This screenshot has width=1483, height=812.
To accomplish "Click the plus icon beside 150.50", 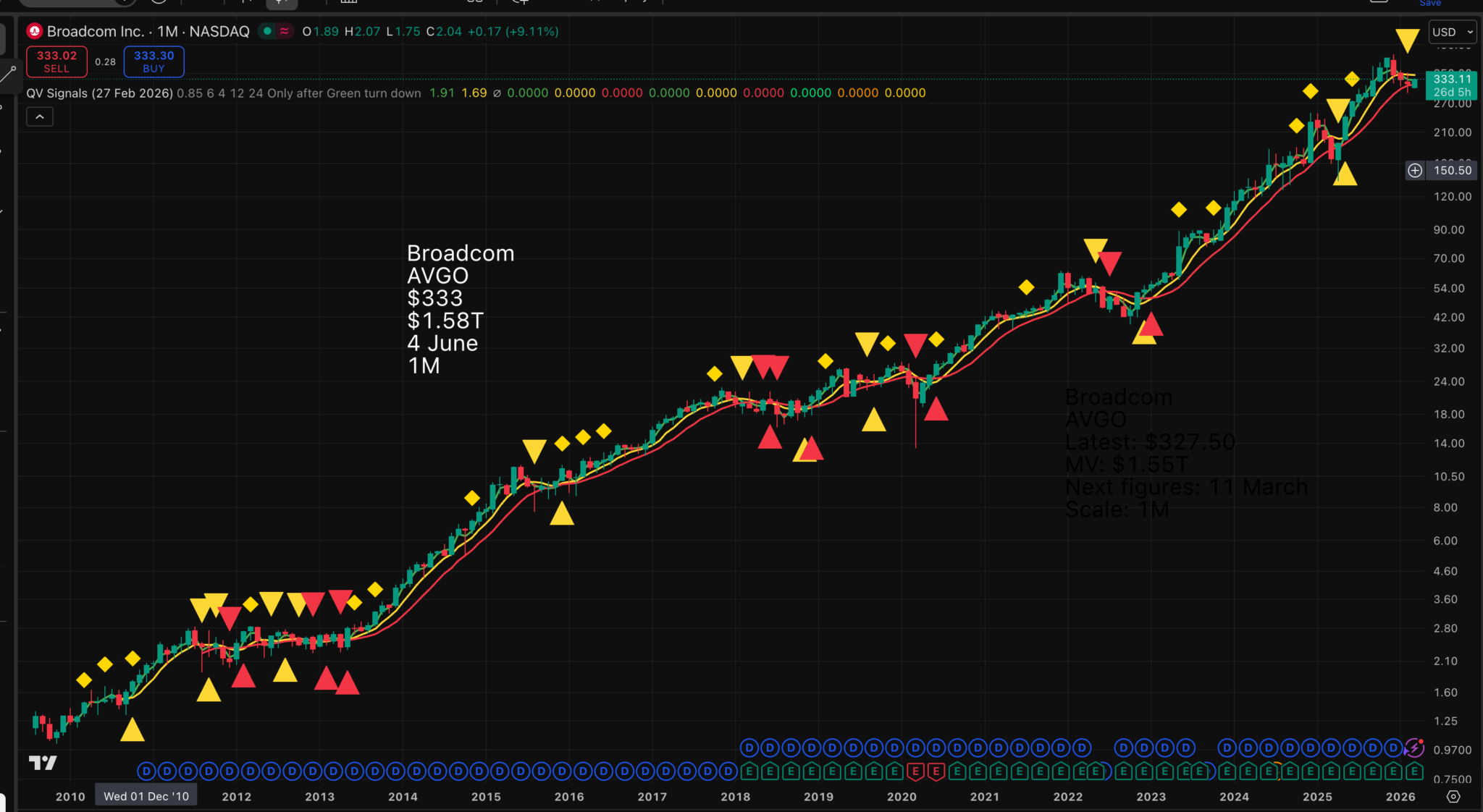I will [1414, 170].
